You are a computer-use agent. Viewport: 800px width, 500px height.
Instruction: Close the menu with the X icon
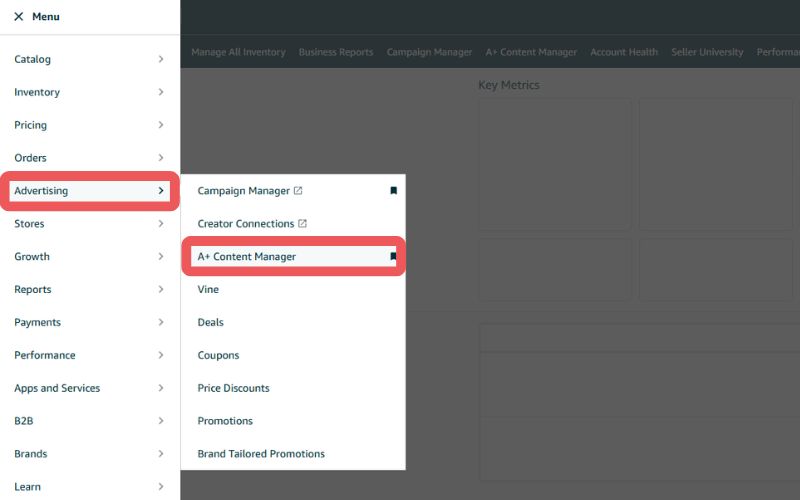(19, 16)
